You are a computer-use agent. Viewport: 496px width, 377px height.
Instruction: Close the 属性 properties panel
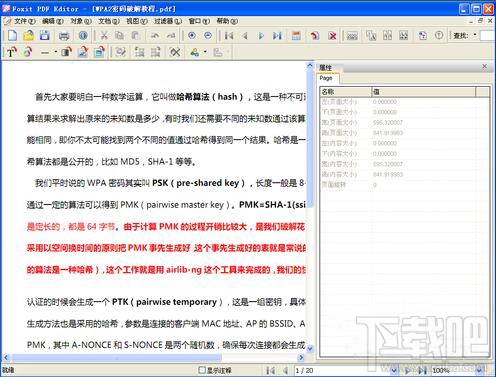(485, 66)
